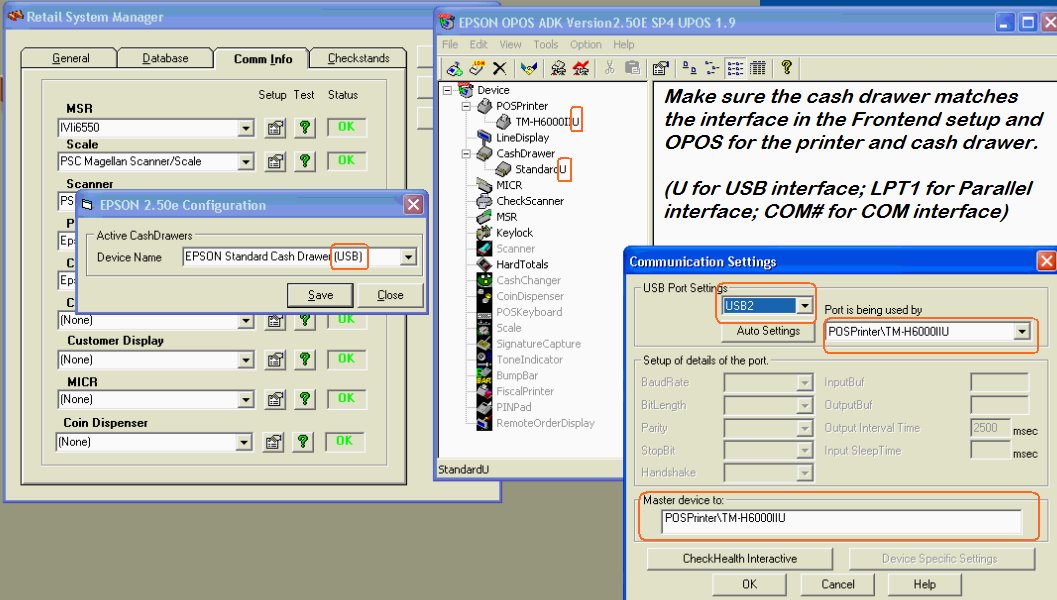Test the Scale device

click(x=305, y=161)
